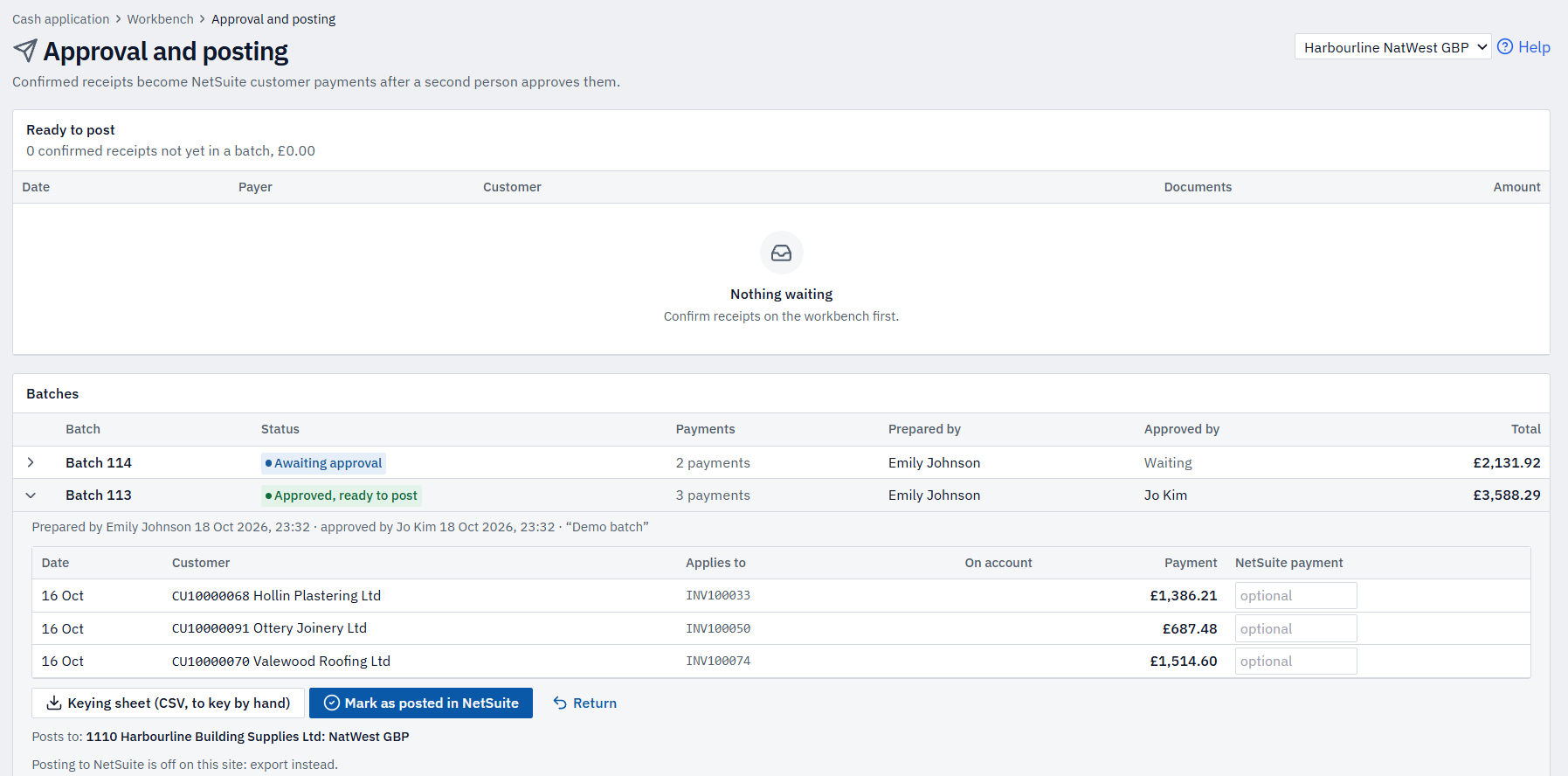The width and height of the screenshot is (1568, 776).
Task: Click invoice INV100050
Action: click(x=718, y=629)
